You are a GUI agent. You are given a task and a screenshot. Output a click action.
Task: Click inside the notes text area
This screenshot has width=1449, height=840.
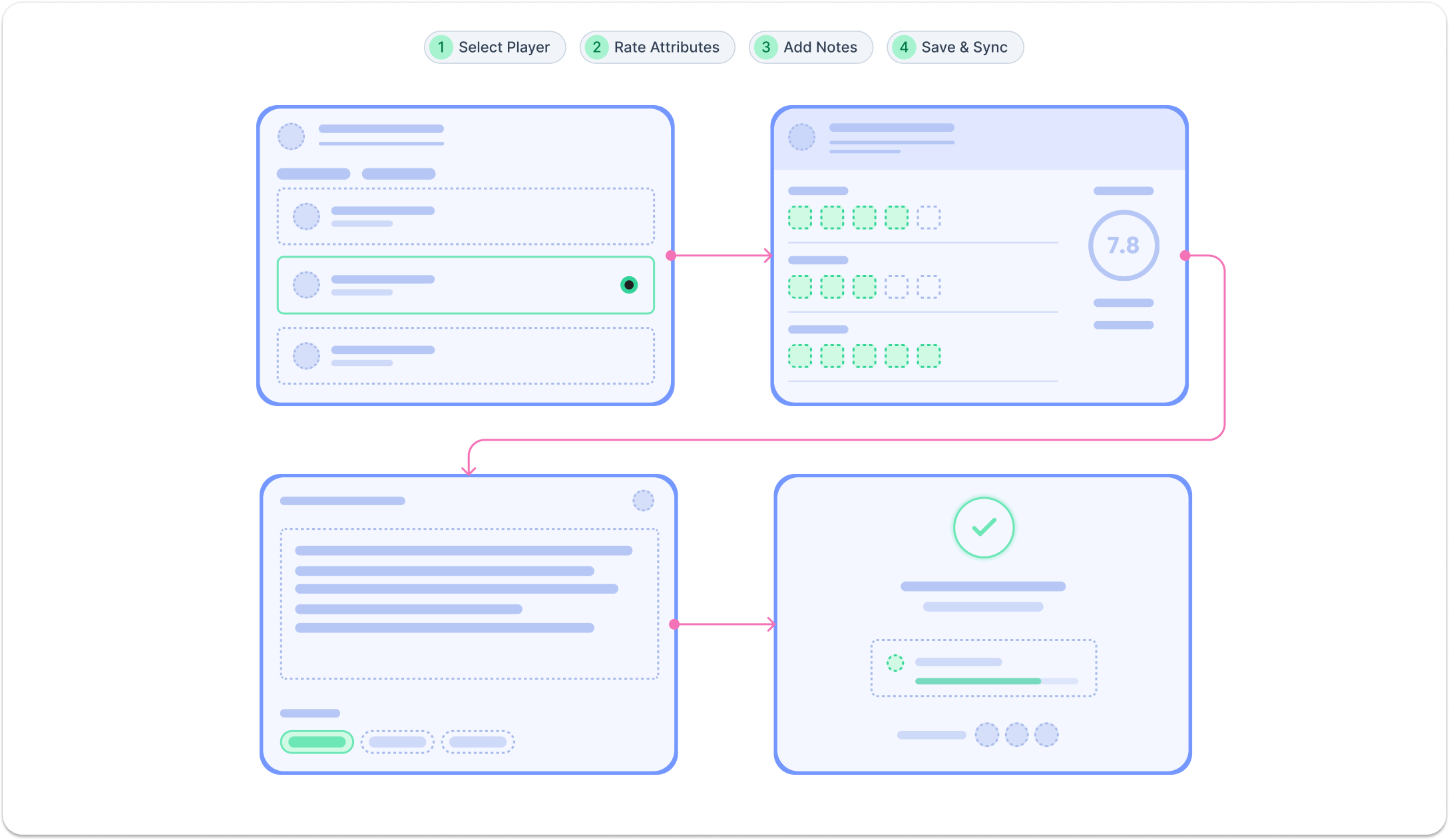(469, 603)
